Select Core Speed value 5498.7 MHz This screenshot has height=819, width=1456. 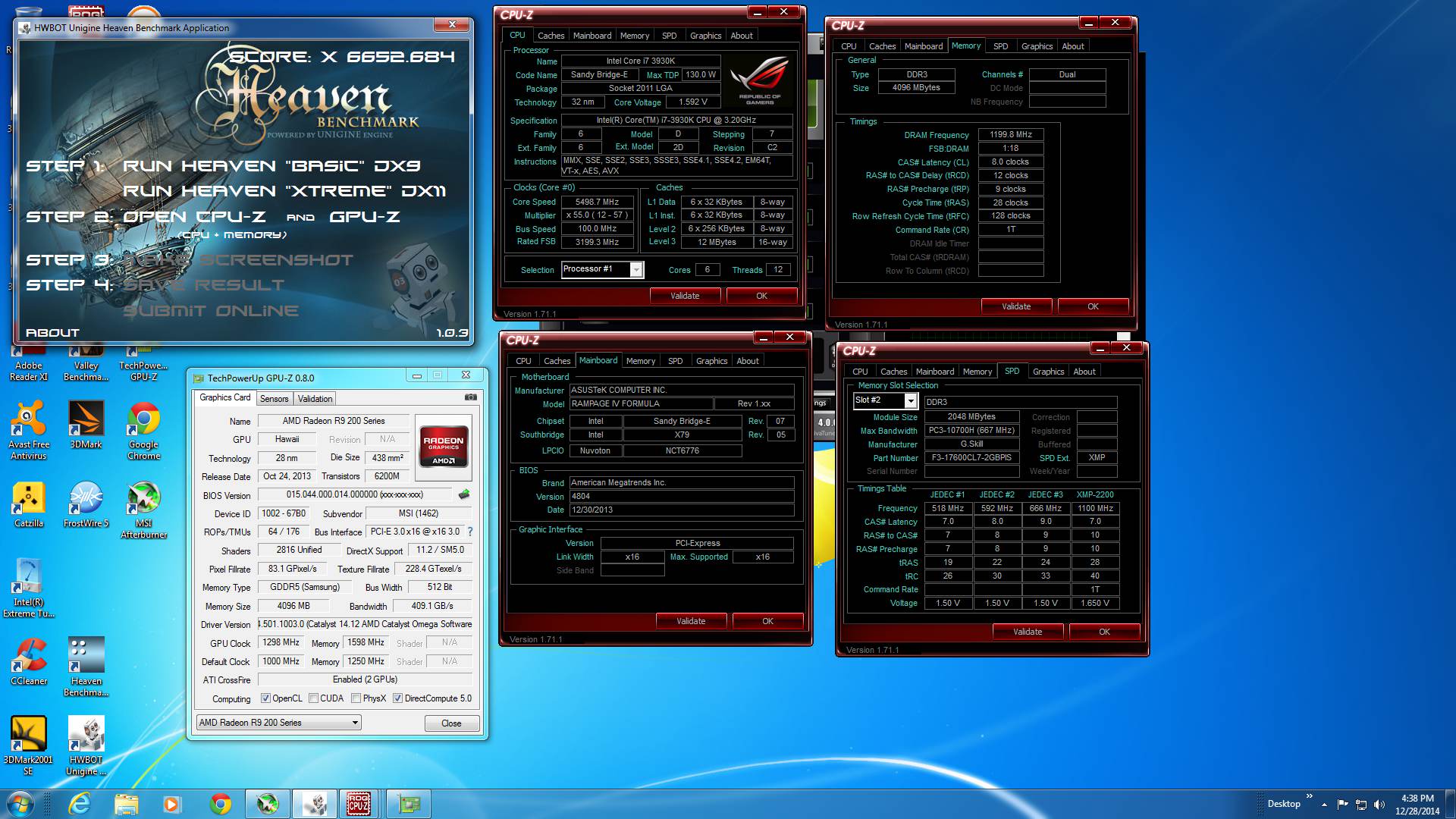coord(598,202)
